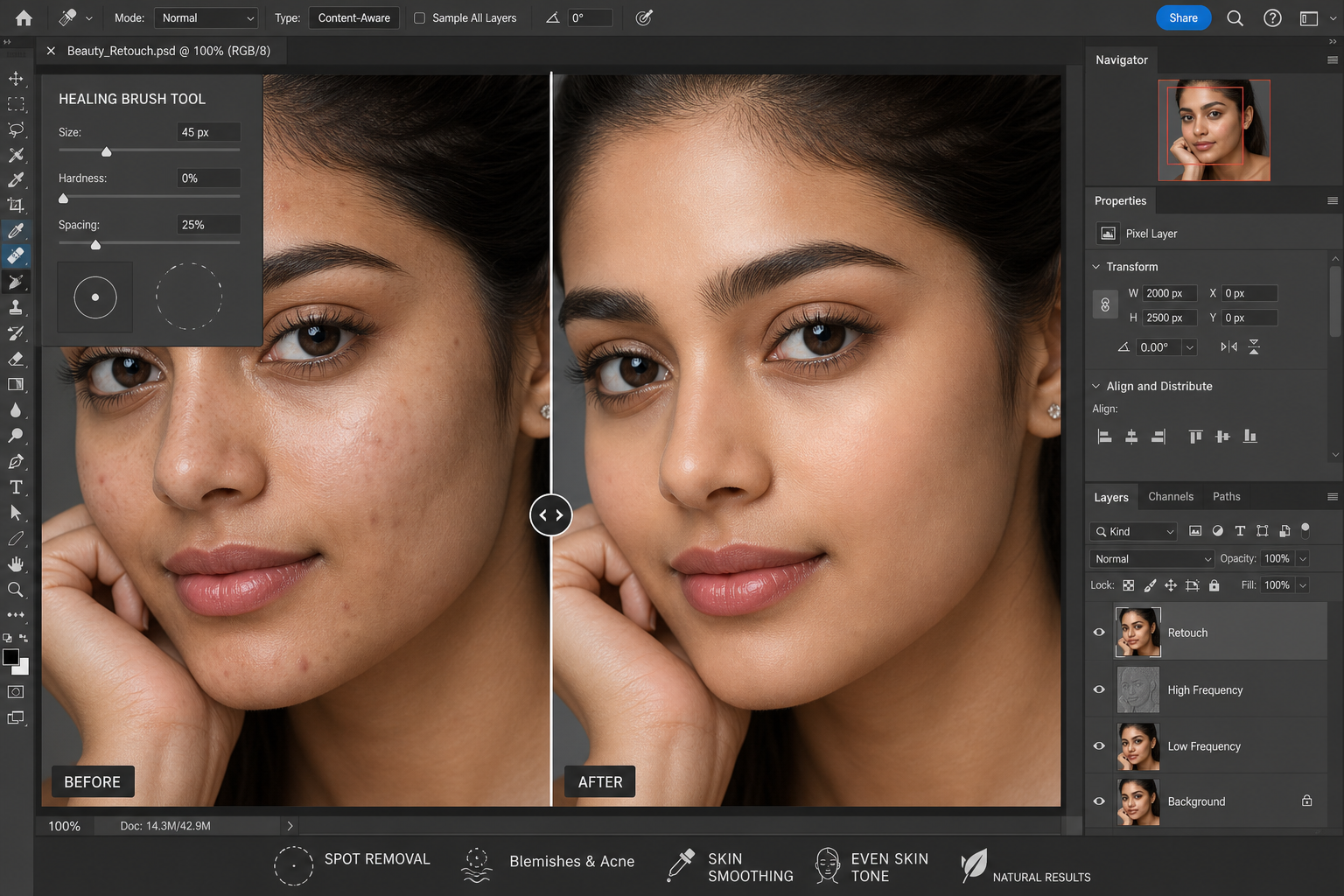Select the Crop tool

tap(16, 206)
